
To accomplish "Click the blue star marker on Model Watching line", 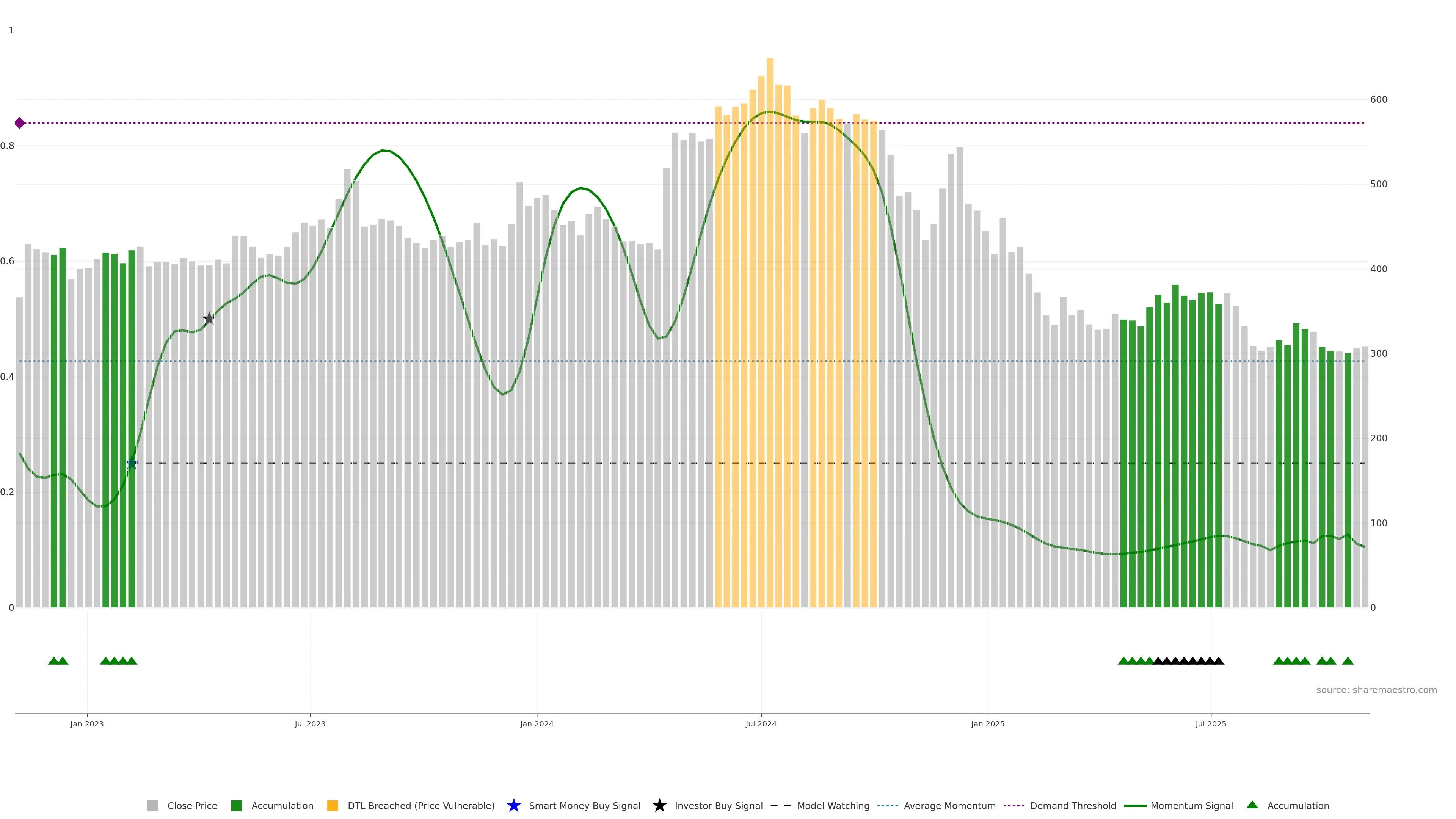I will point(132,463).
